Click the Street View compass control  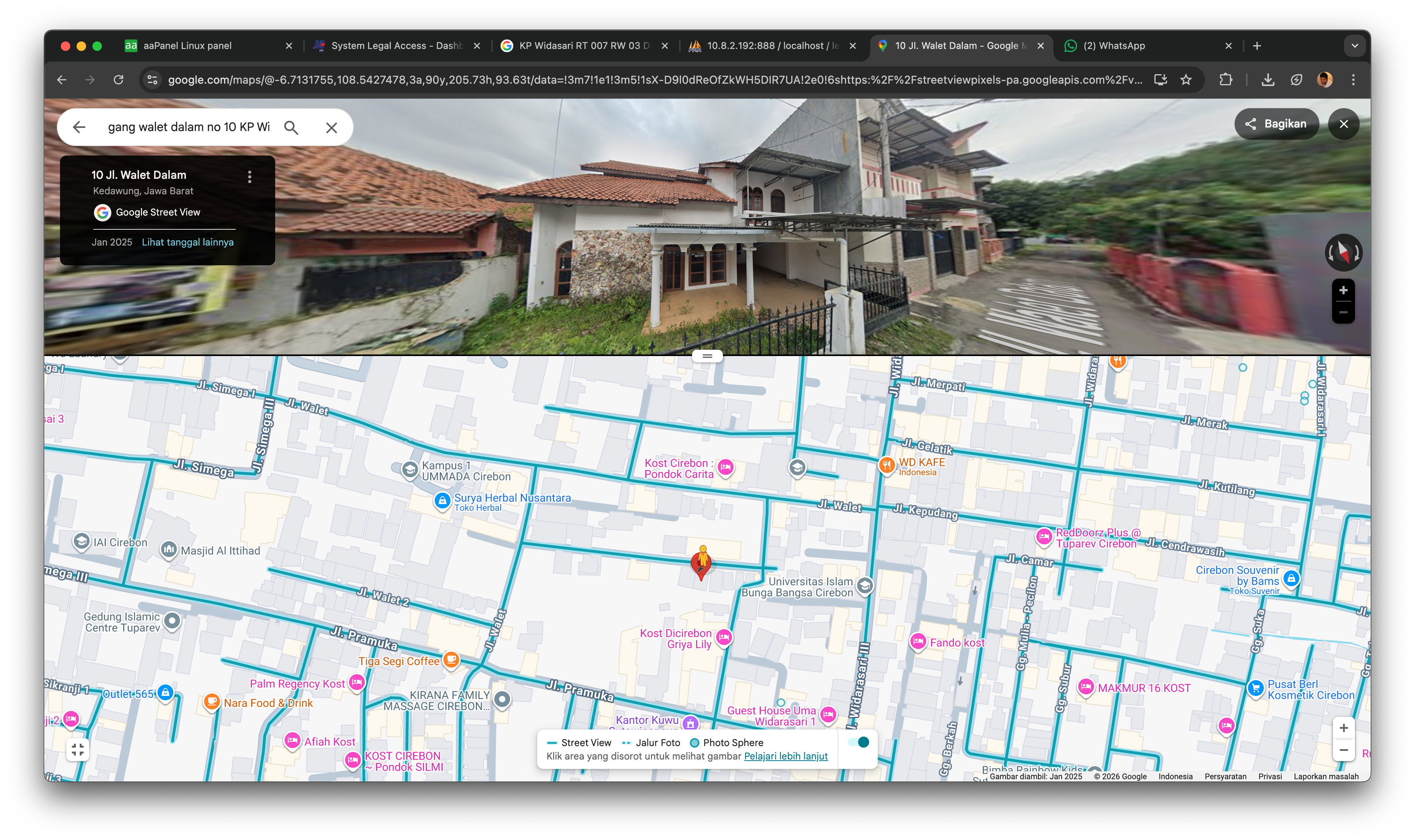(x=1343, y=252)
